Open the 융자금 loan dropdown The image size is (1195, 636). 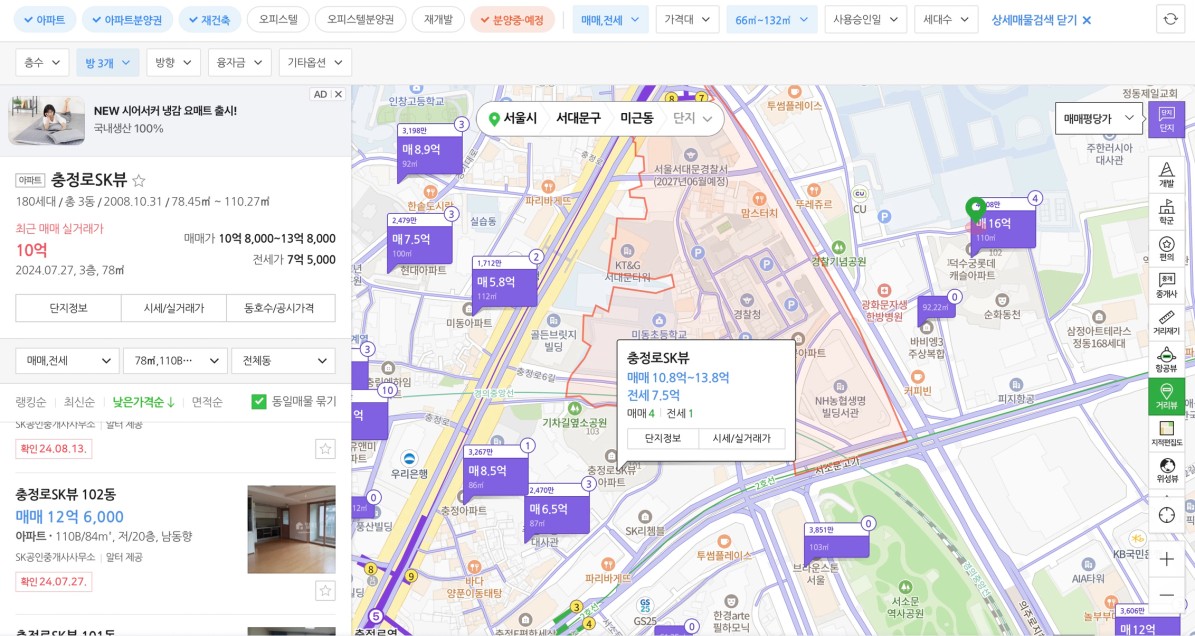coord(239,62)
